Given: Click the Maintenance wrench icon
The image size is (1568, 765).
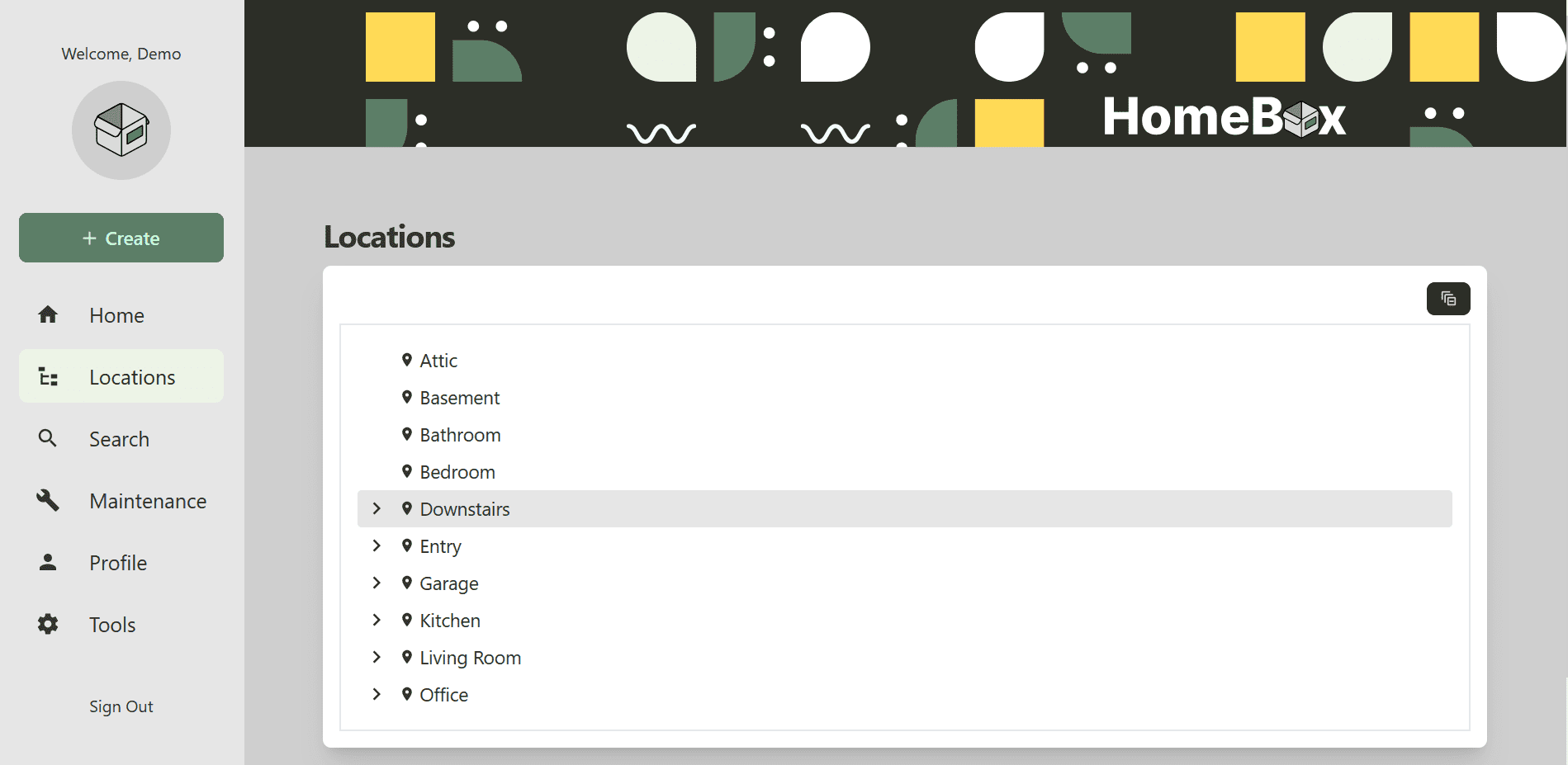Looking at the screenshot, I should (x=48, y=500).
